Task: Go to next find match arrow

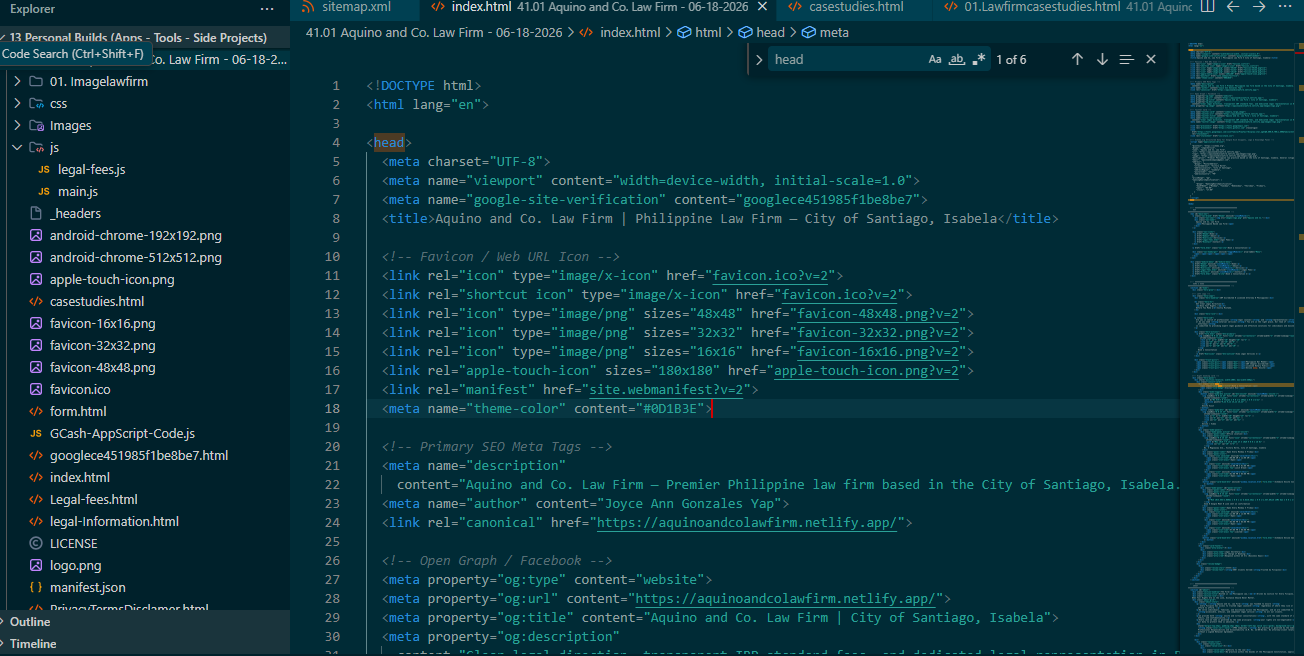Action: pyautogui.click(x=1102, y=59)
